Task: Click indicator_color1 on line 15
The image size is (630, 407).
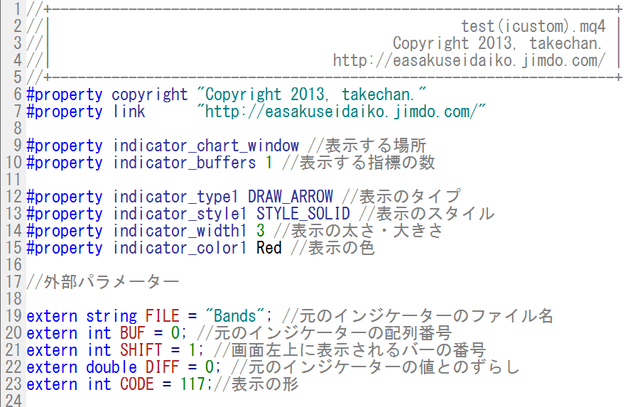Action: [180, 248]
